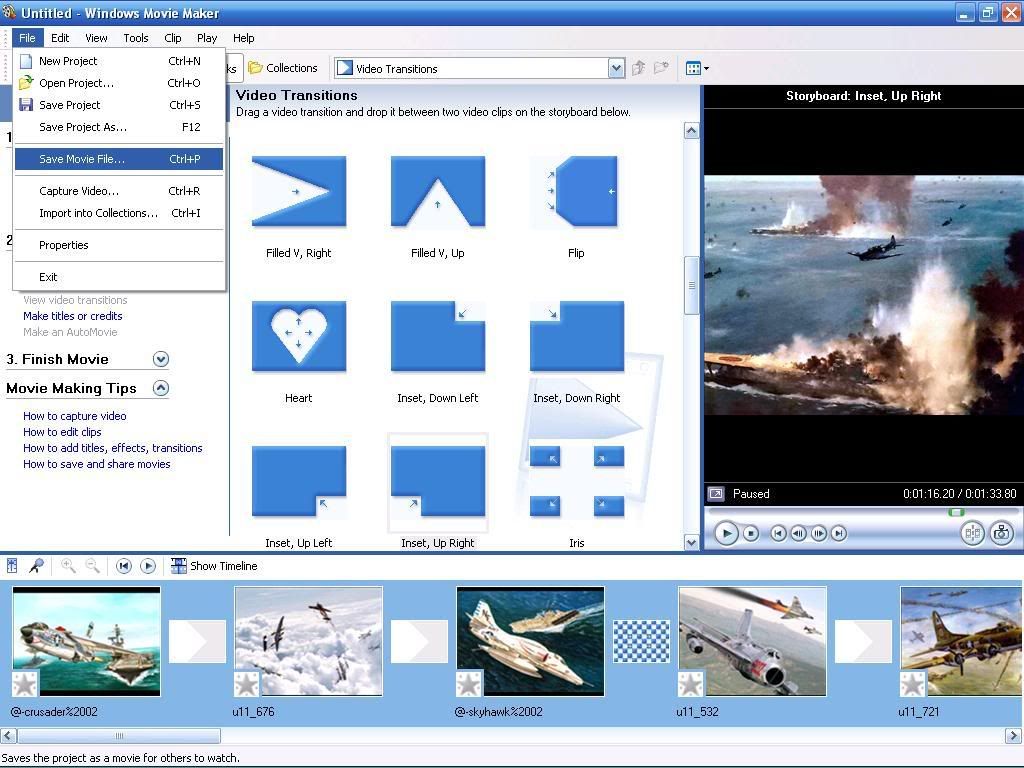The height and width of the screenshot is (768, 1024).
Task: Select the Inset, Up Right transition
Action: 438,481
